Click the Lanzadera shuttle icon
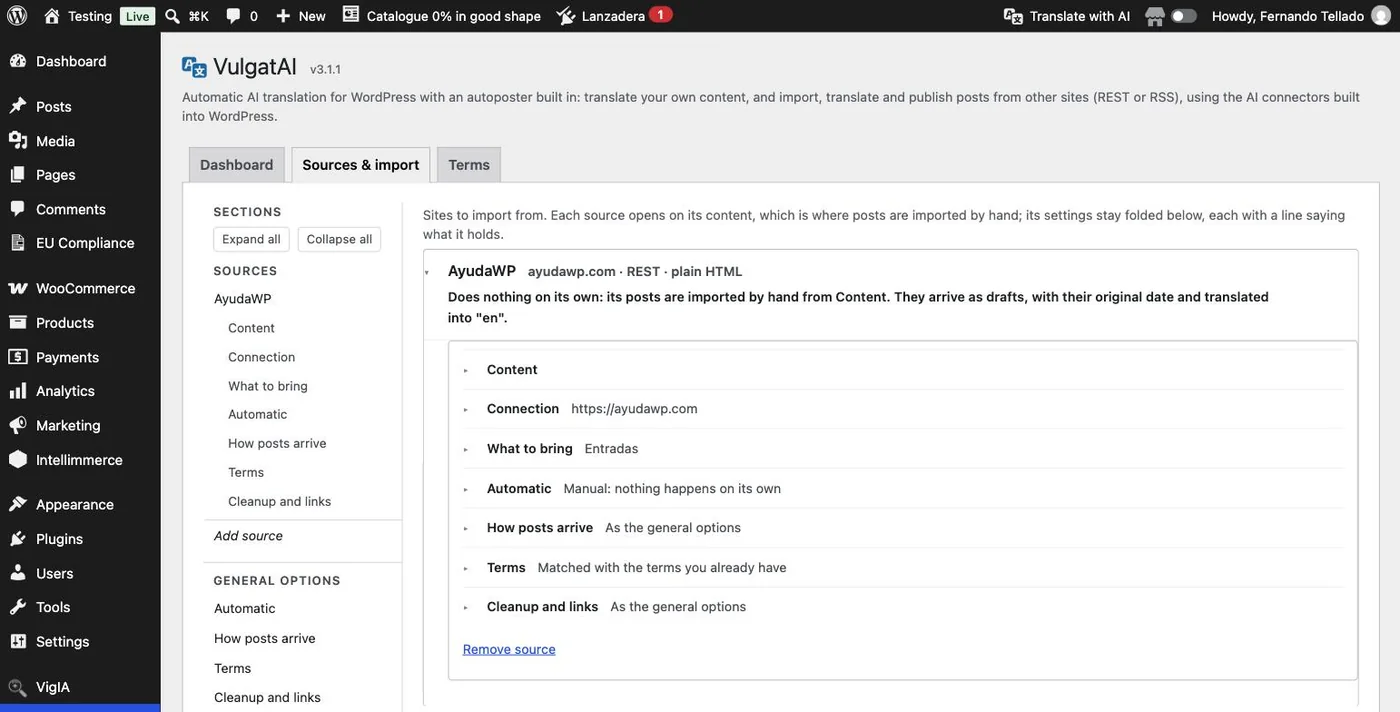Image resolution: width=1400 pixels, height=712 pixels. tap(566, 16)
